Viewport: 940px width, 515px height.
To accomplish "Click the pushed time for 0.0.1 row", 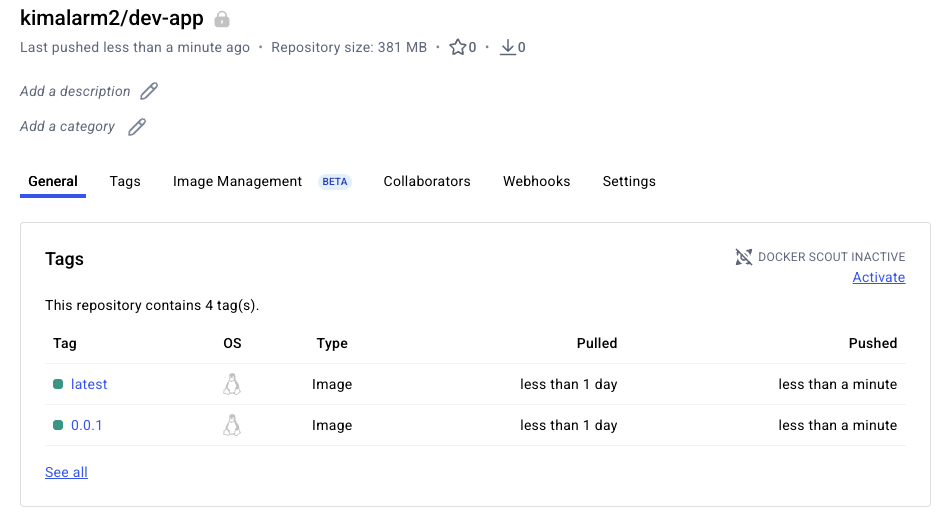I will (x=837, y=425).
